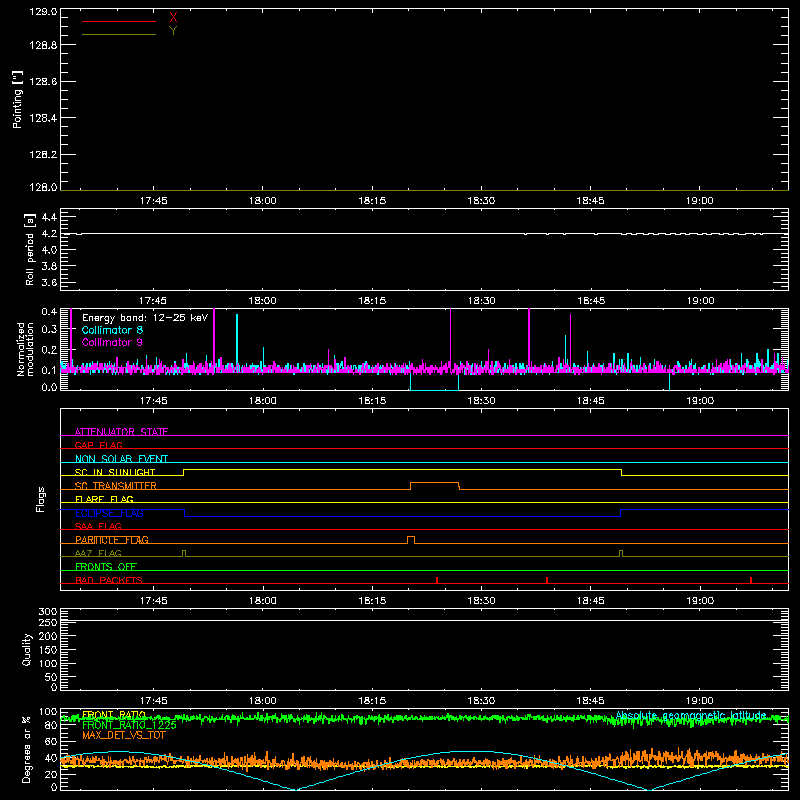Click the blue ECLIPSE_FLAG label

(x=109, y=513)
